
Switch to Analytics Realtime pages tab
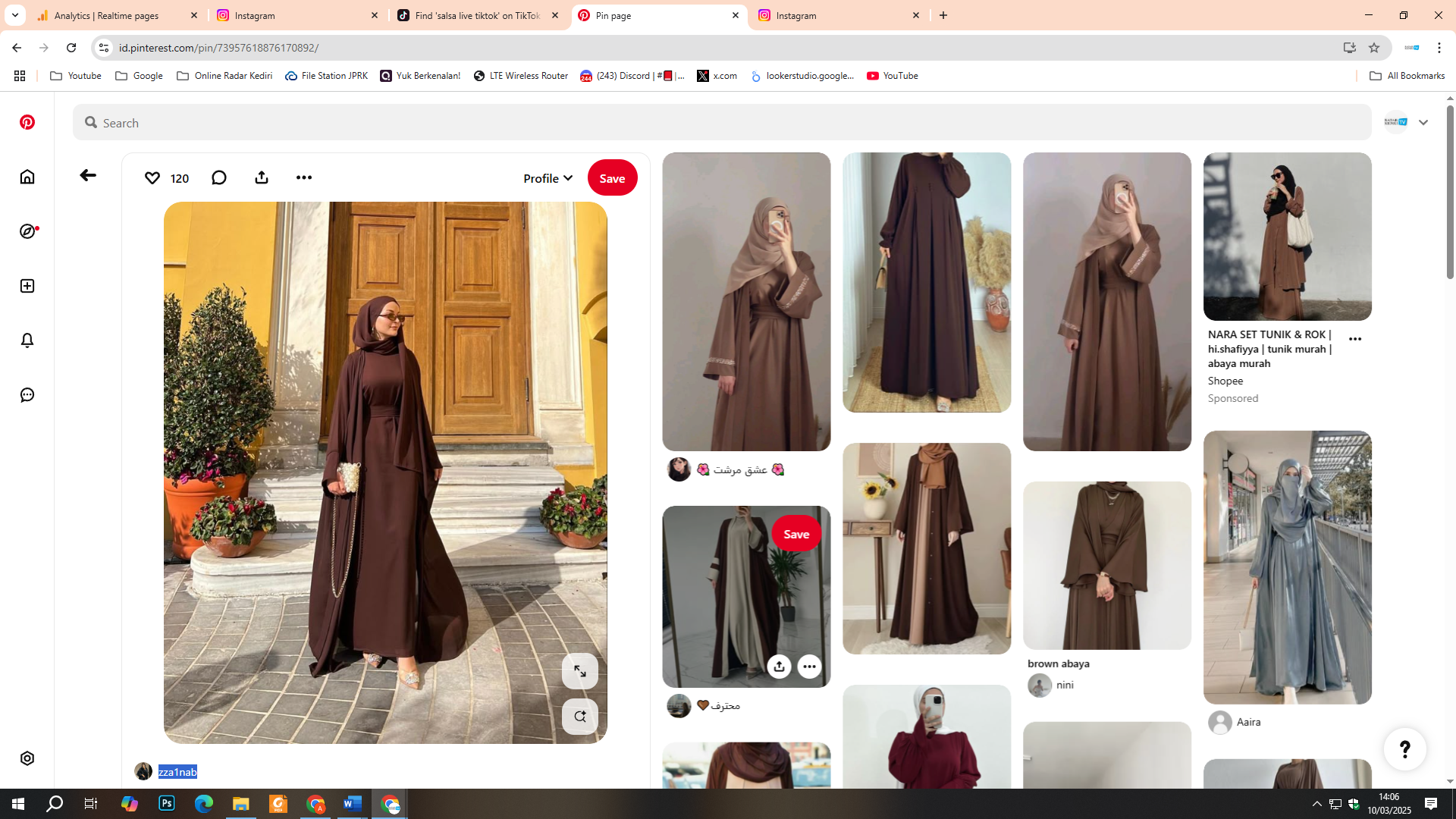pos(118,15)
